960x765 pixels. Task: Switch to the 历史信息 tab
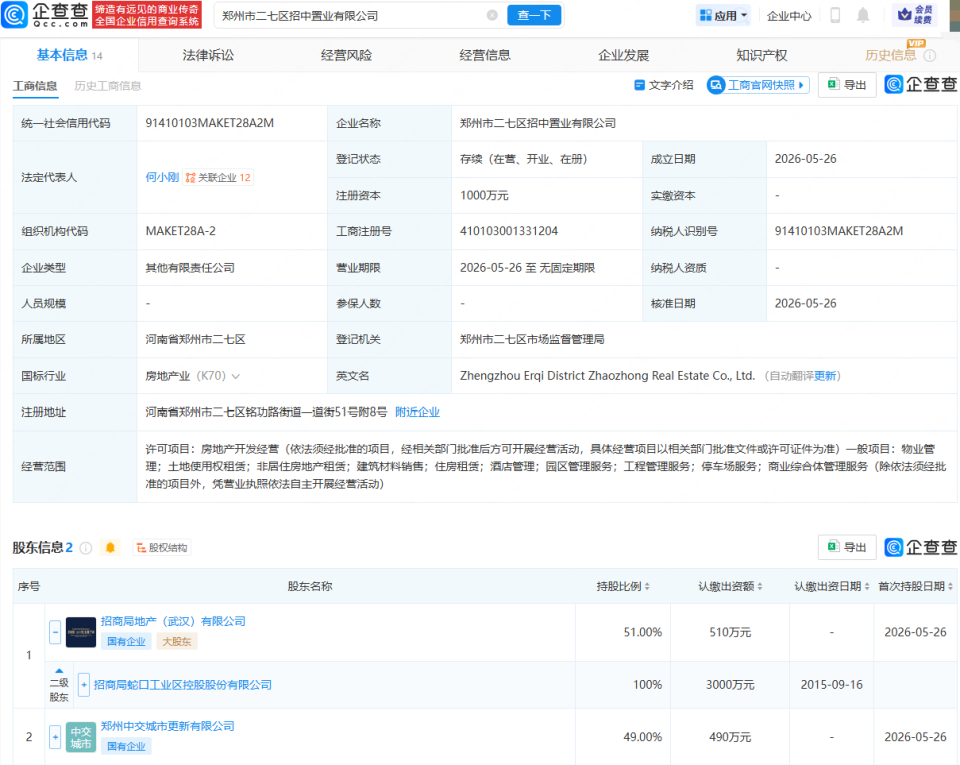click(890, 55)
